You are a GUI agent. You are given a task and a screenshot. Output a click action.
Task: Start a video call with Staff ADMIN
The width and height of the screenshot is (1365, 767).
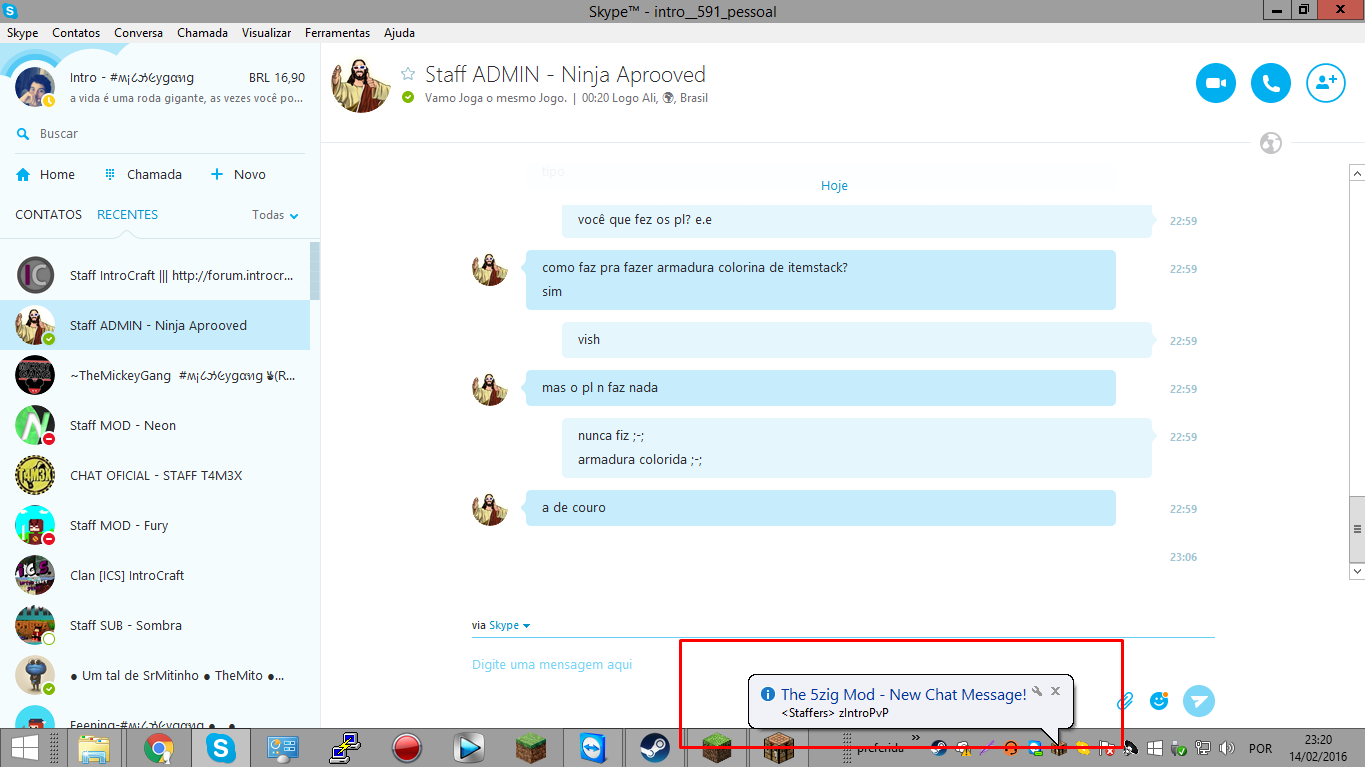[1216, 83]
